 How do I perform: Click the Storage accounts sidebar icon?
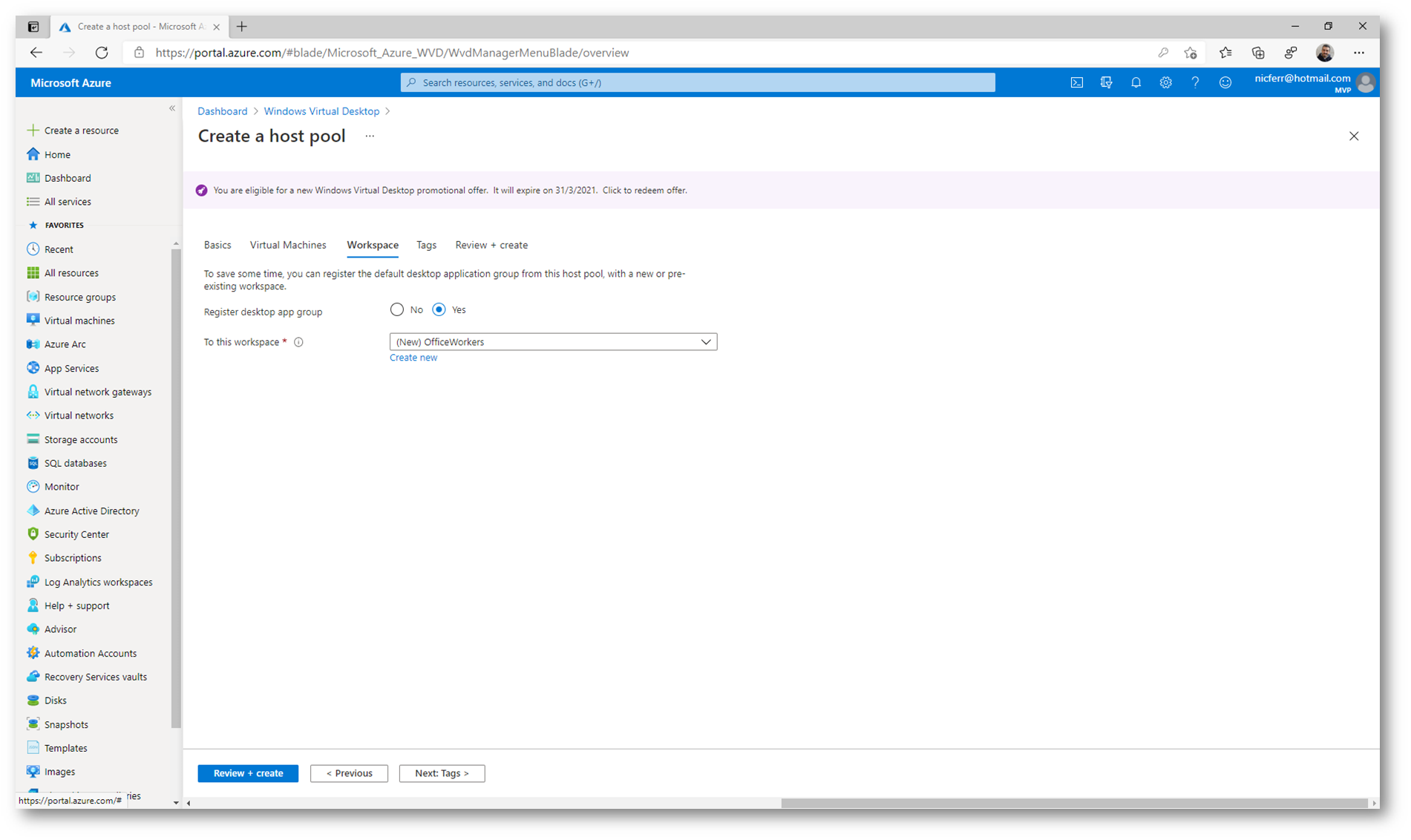(x=33, y=439)
